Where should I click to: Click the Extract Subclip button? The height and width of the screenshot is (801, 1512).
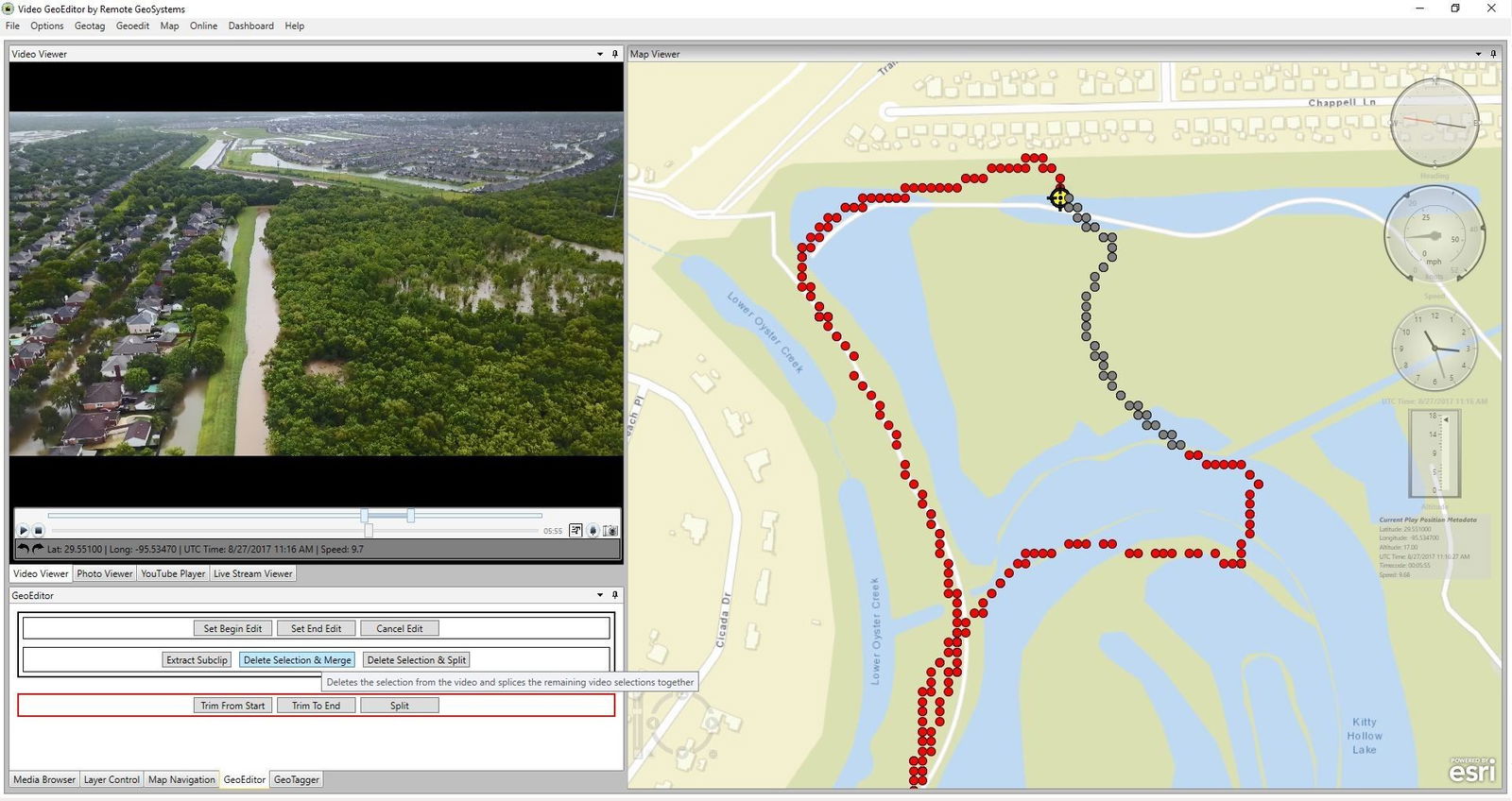[197, 660]
